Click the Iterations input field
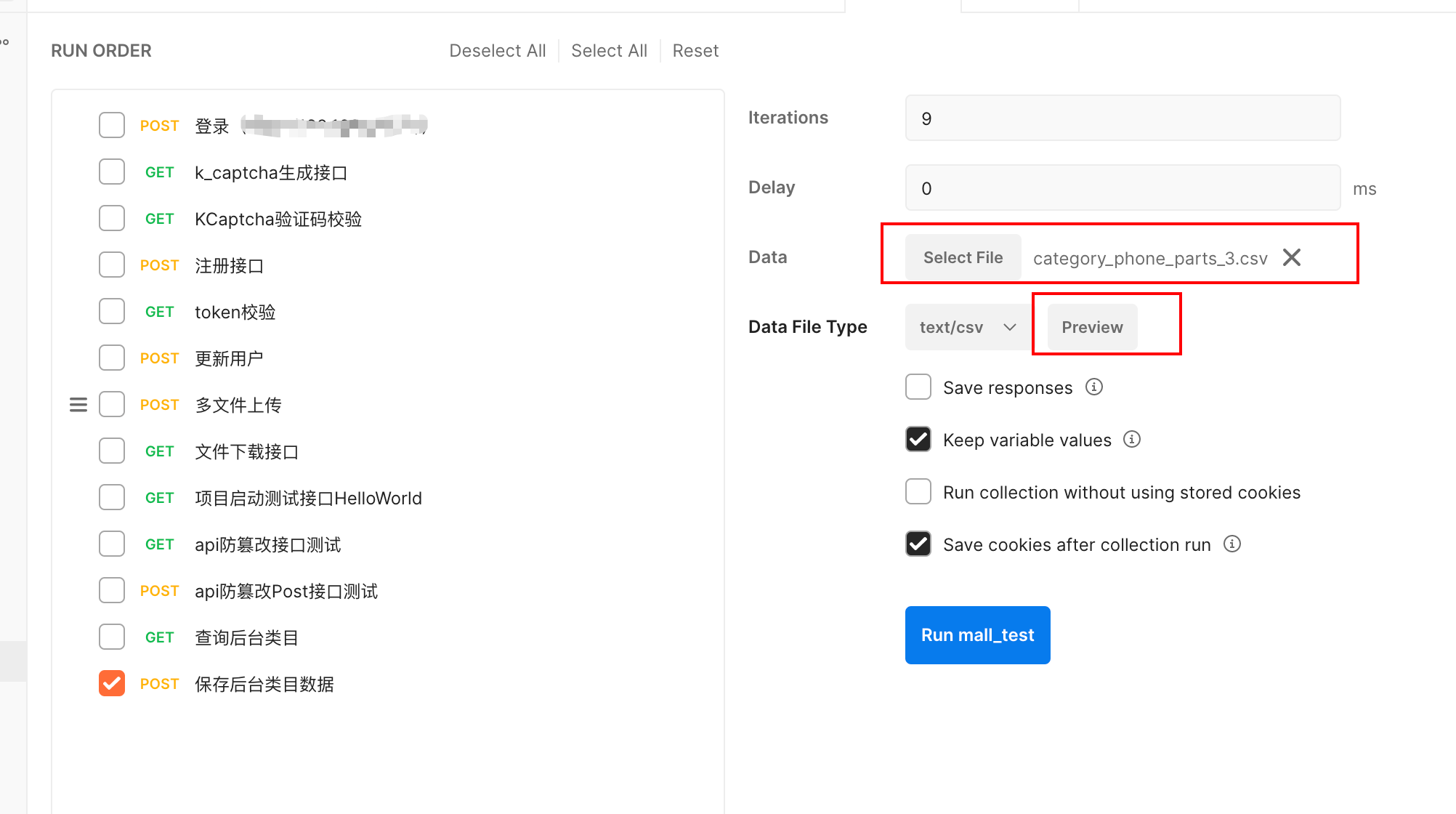 tap(1122, 118)
